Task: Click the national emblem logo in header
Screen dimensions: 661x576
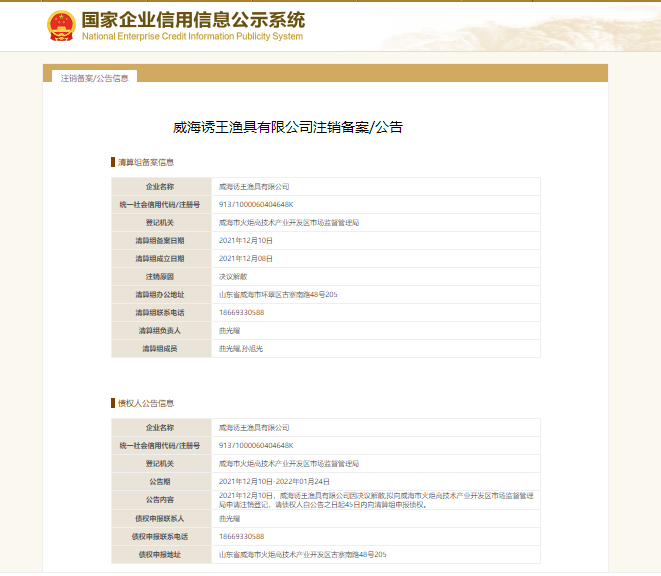Action: pos(61,26)
